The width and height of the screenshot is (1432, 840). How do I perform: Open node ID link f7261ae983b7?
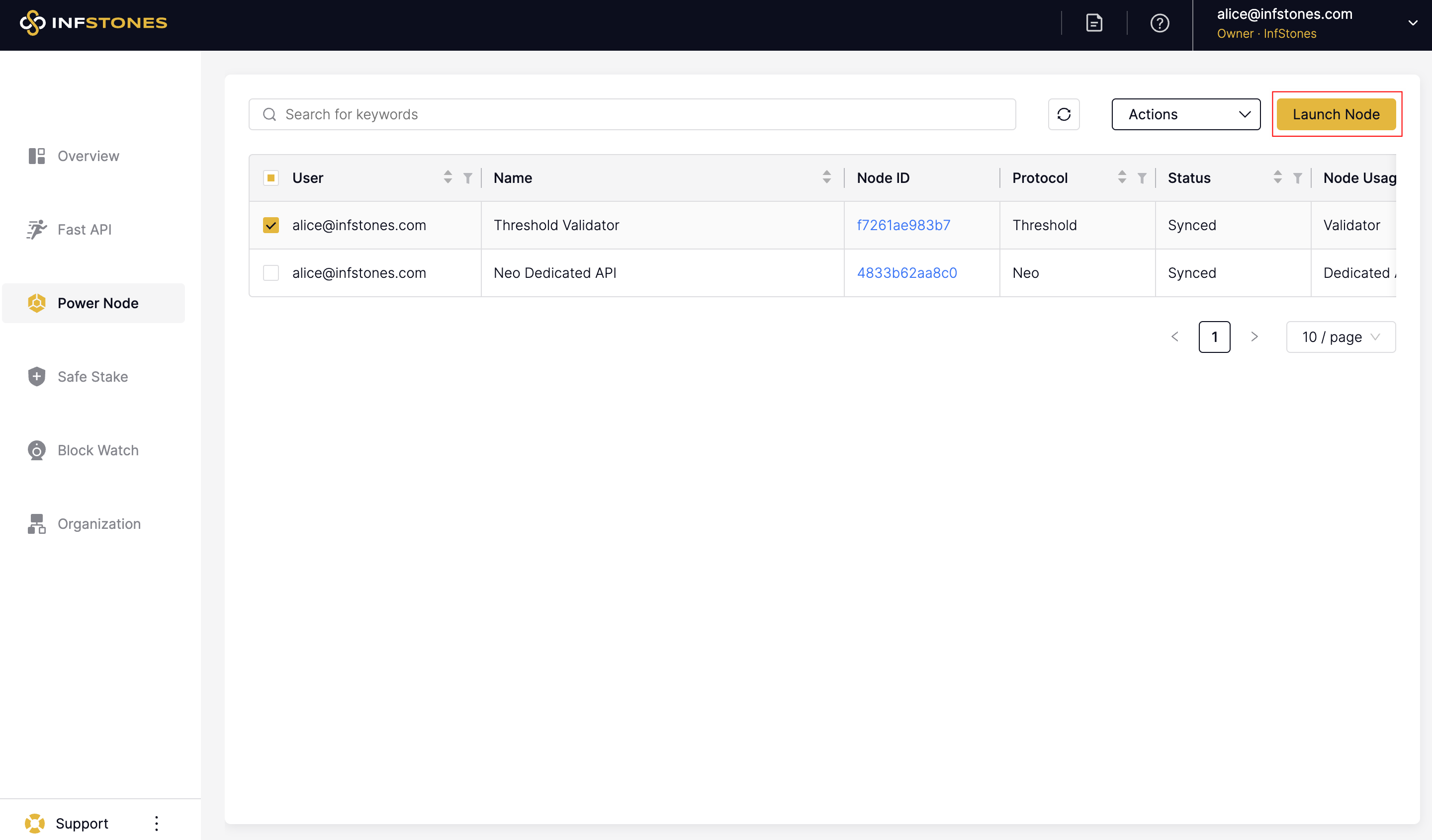pos(903,226)
